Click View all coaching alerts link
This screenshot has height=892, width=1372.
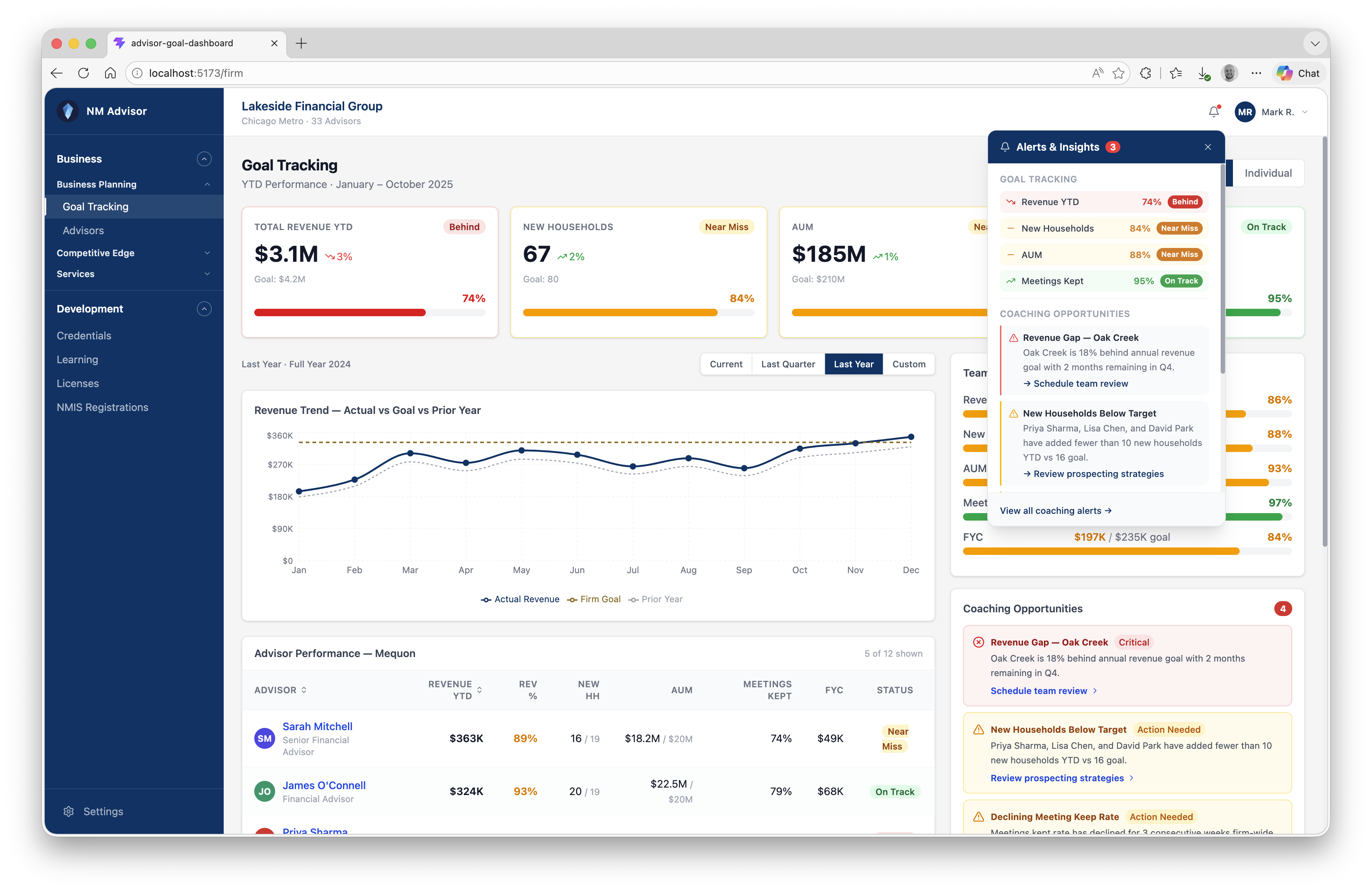click(x=1055, y=511)
